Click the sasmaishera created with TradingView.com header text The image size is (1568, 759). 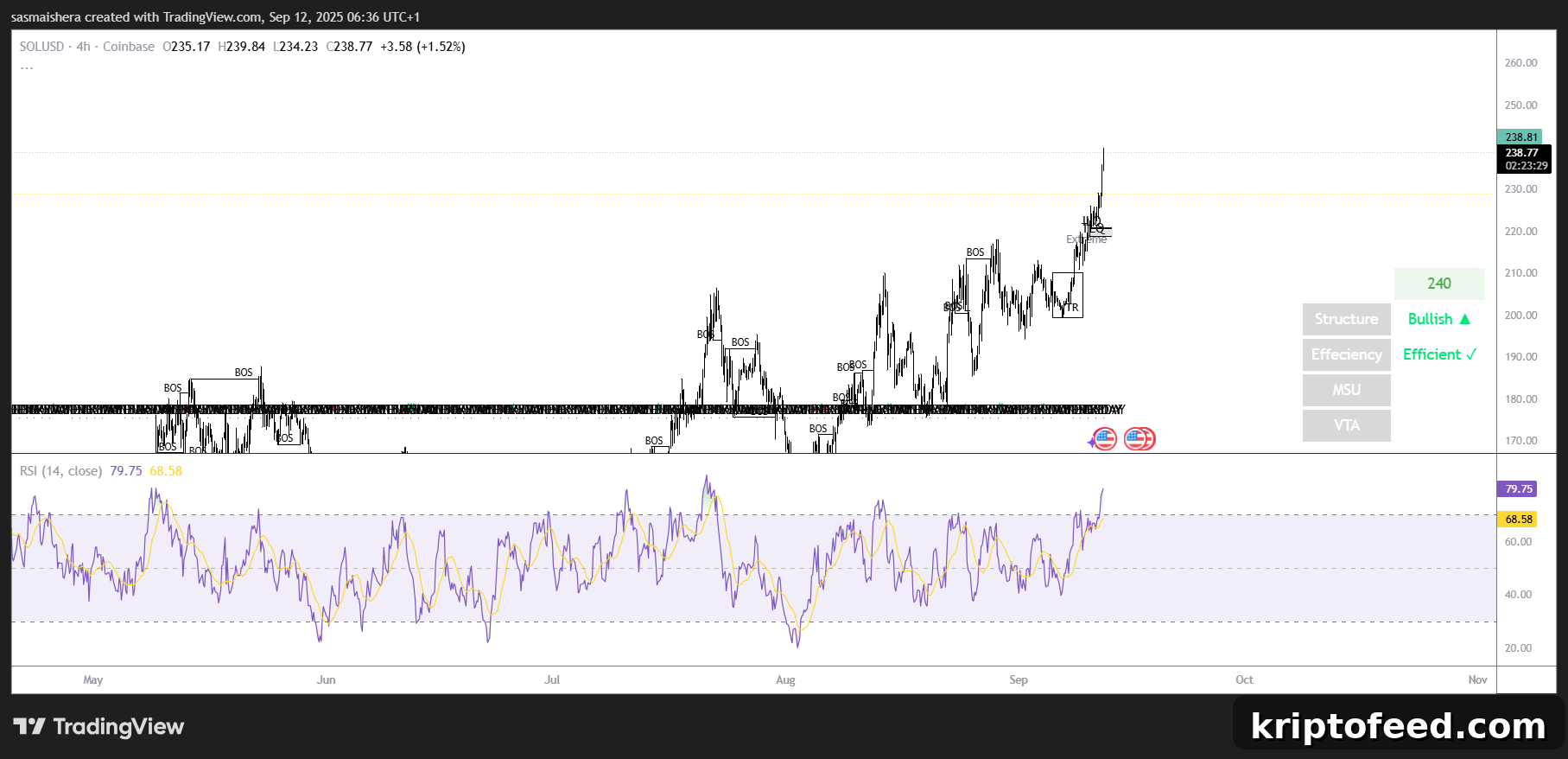[x=215, y=17]
